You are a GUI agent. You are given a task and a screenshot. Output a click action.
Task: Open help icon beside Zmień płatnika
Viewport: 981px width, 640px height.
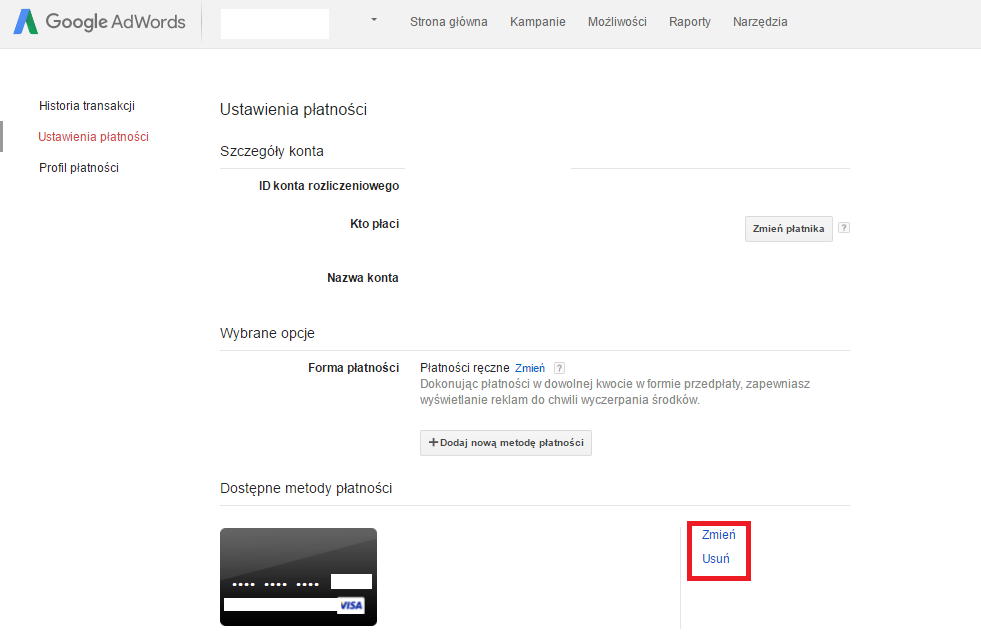[844, 228]
